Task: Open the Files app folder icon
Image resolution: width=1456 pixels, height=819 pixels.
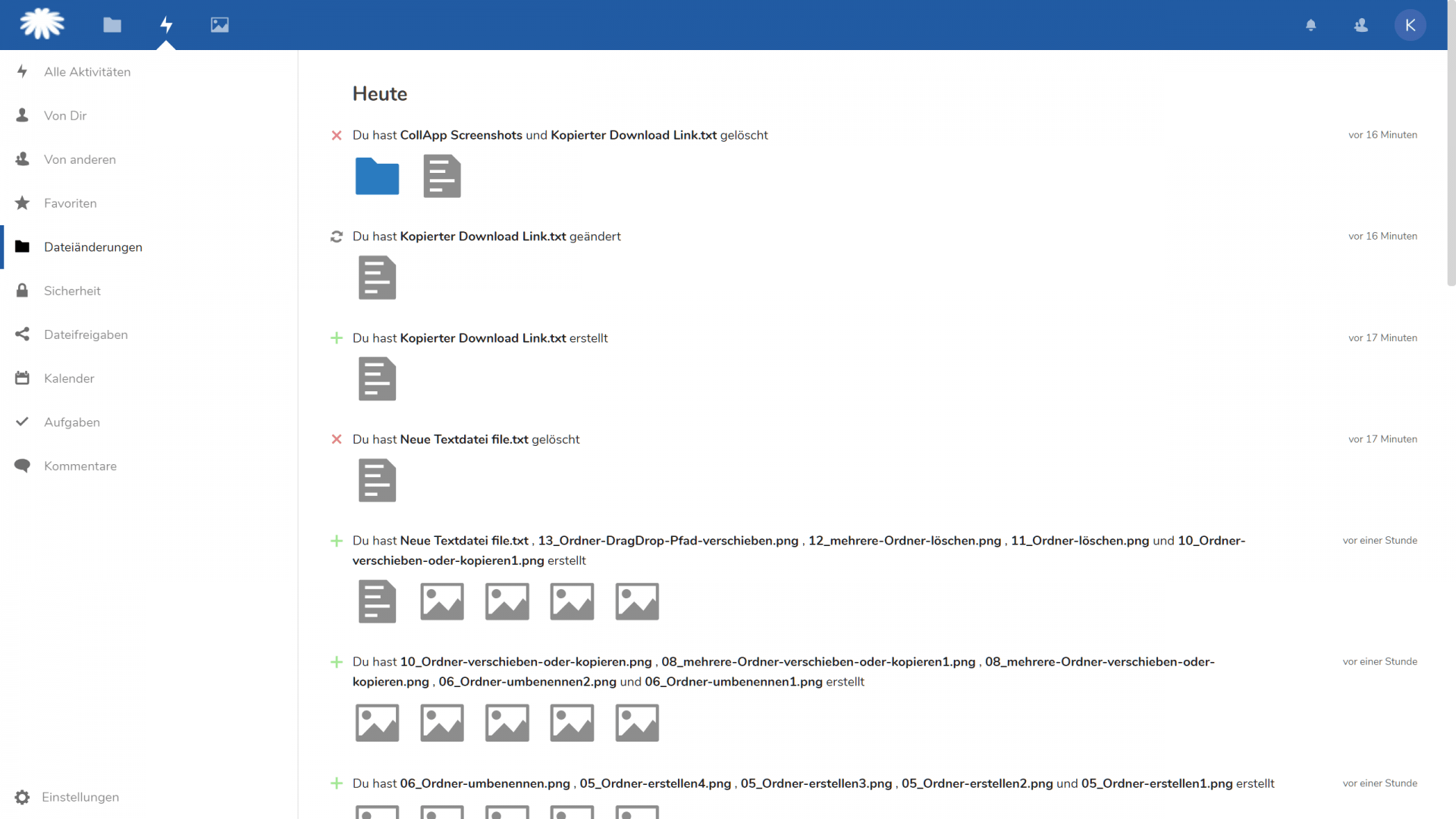Action: (x=112, y=25)
